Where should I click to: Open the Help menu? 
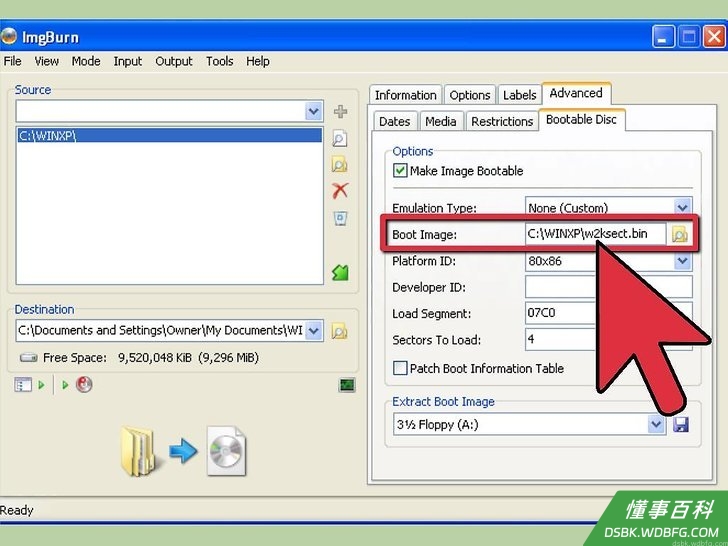pos(258,61)
